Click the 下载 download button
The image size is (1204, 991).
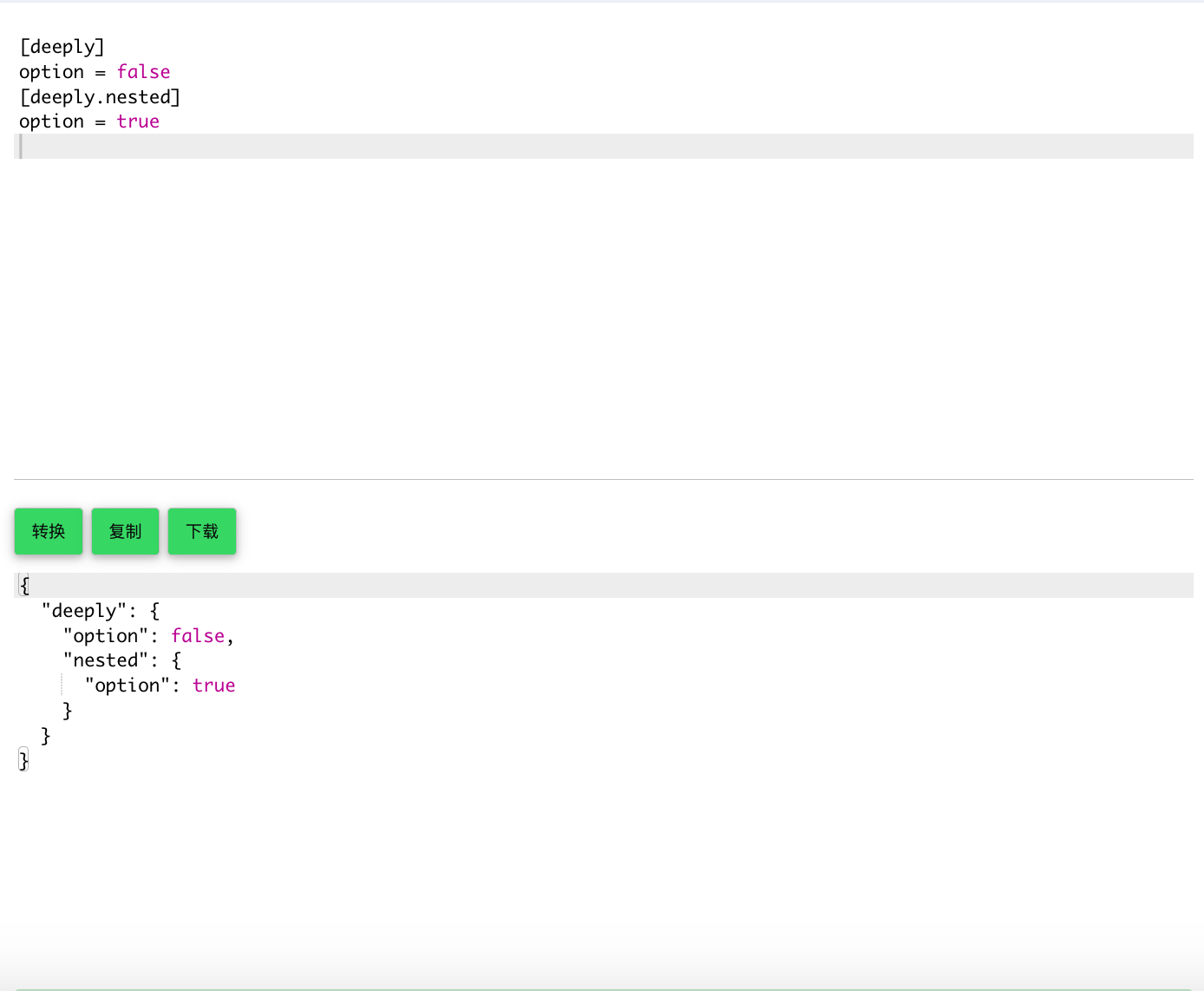(x=202, y=531)
